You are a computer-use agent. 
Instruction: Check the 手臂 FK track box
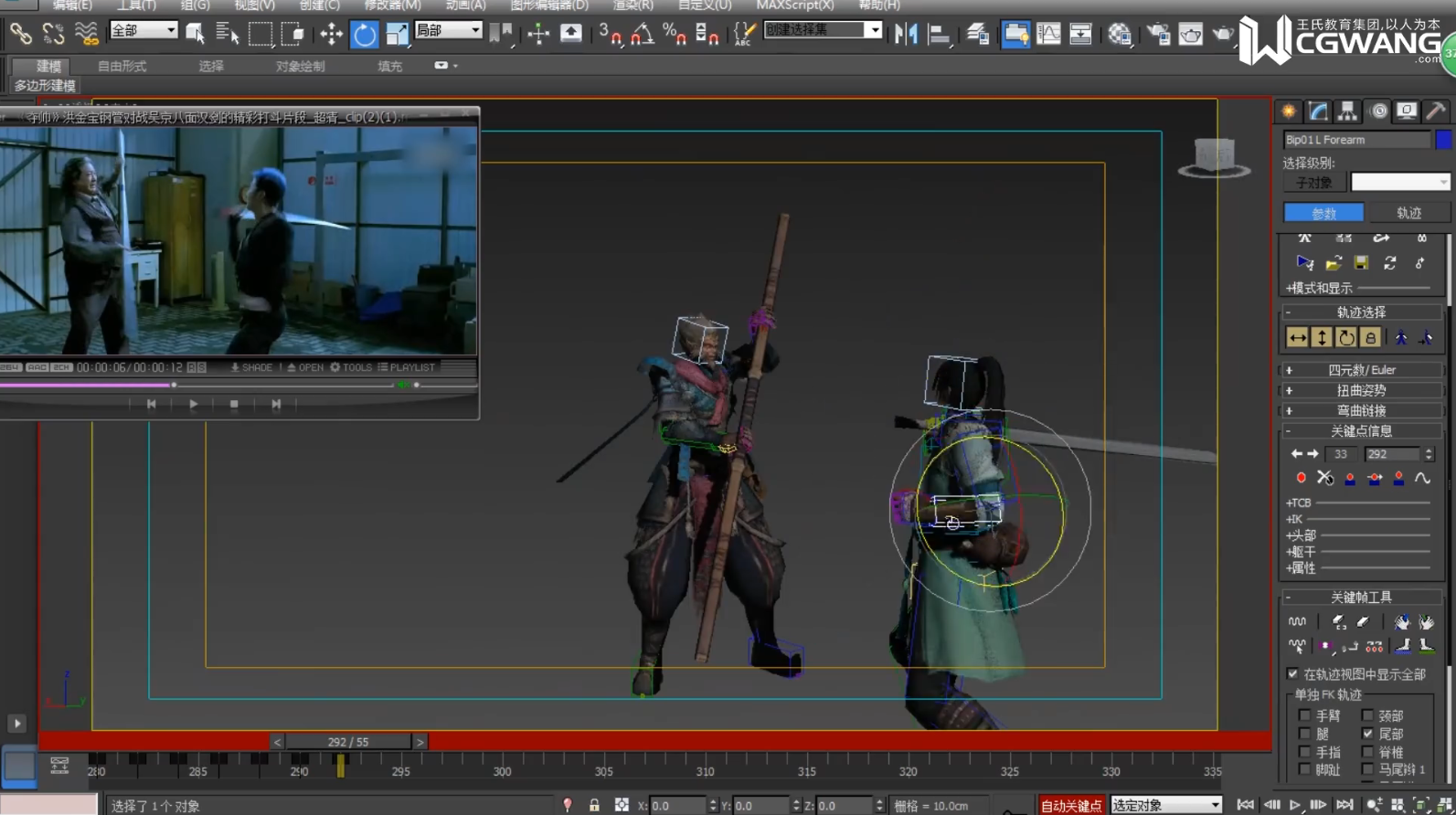(1305, 715)
